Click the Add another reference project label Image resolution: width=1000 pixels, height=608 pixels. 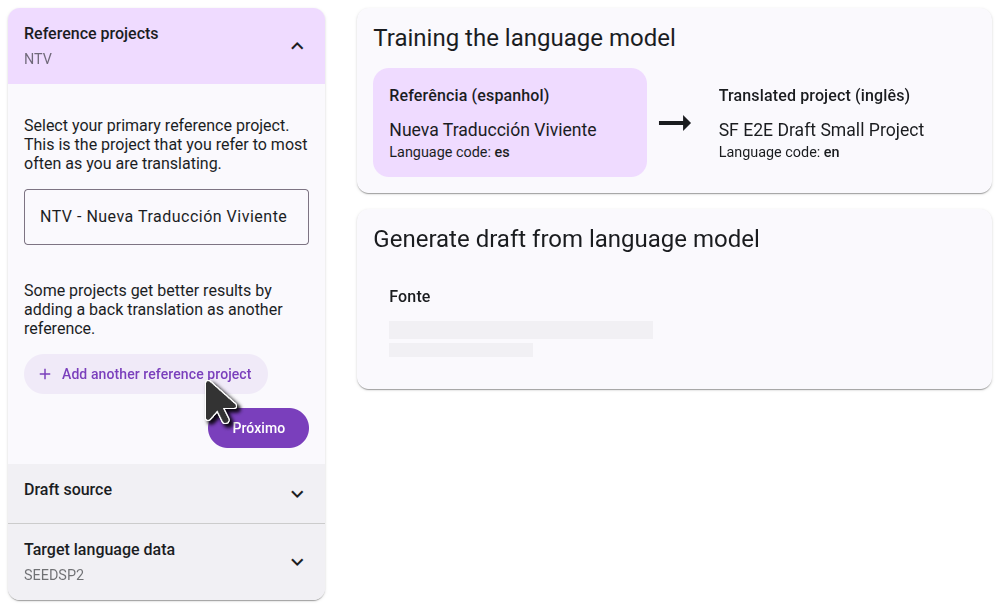tap(156, 374)
